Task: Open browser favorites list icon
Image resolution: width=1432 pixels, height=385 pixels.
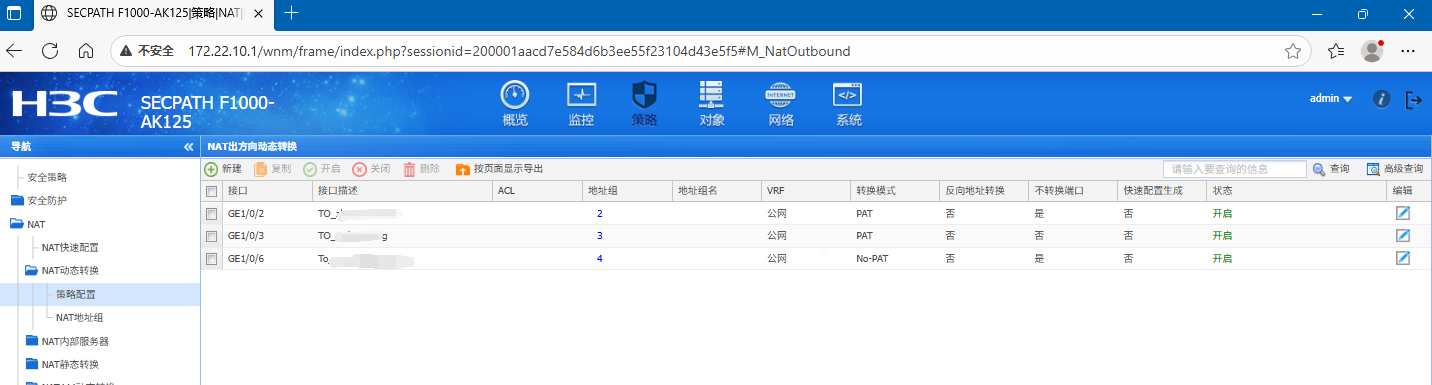Action: [1336, 50]
